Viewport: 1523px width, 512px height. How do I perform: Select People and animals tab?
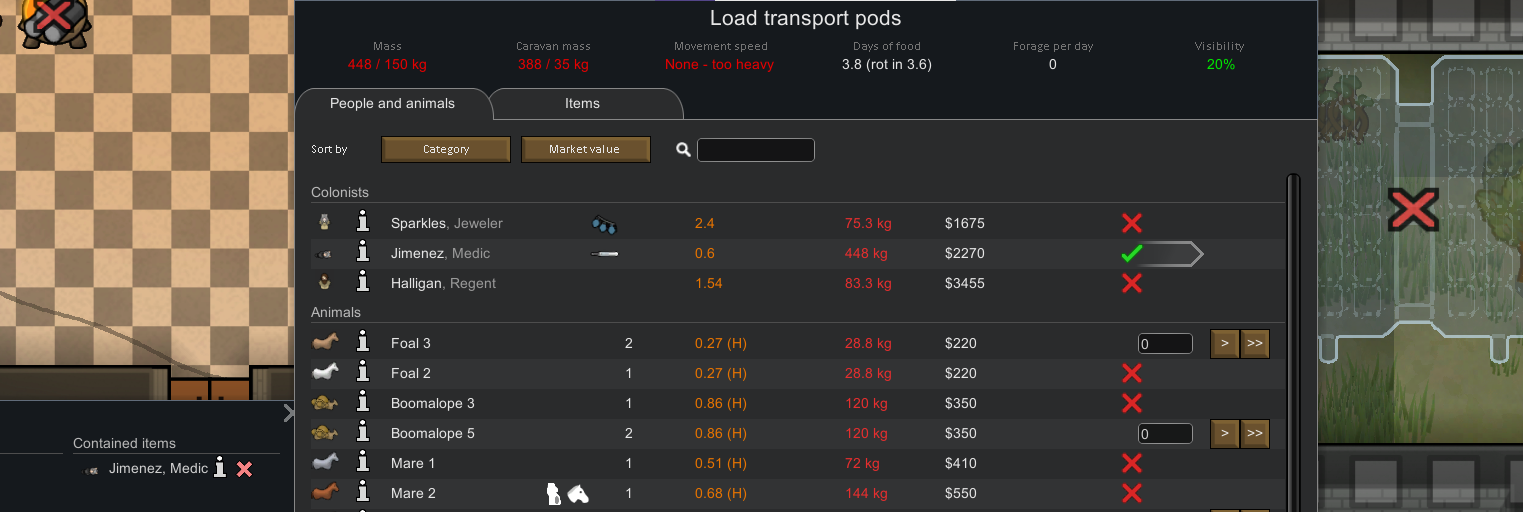[x=392, y=104]
